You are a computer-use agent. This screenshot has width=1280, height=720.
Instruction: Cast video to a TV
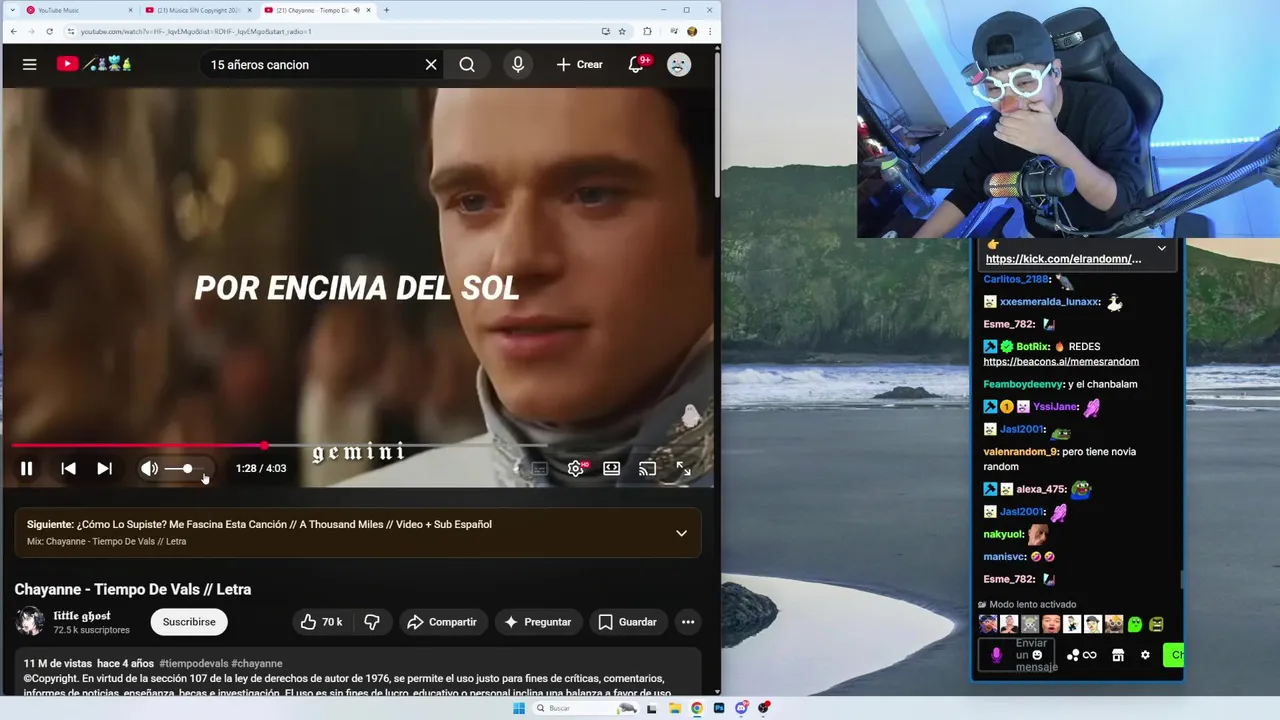(648, 468)
